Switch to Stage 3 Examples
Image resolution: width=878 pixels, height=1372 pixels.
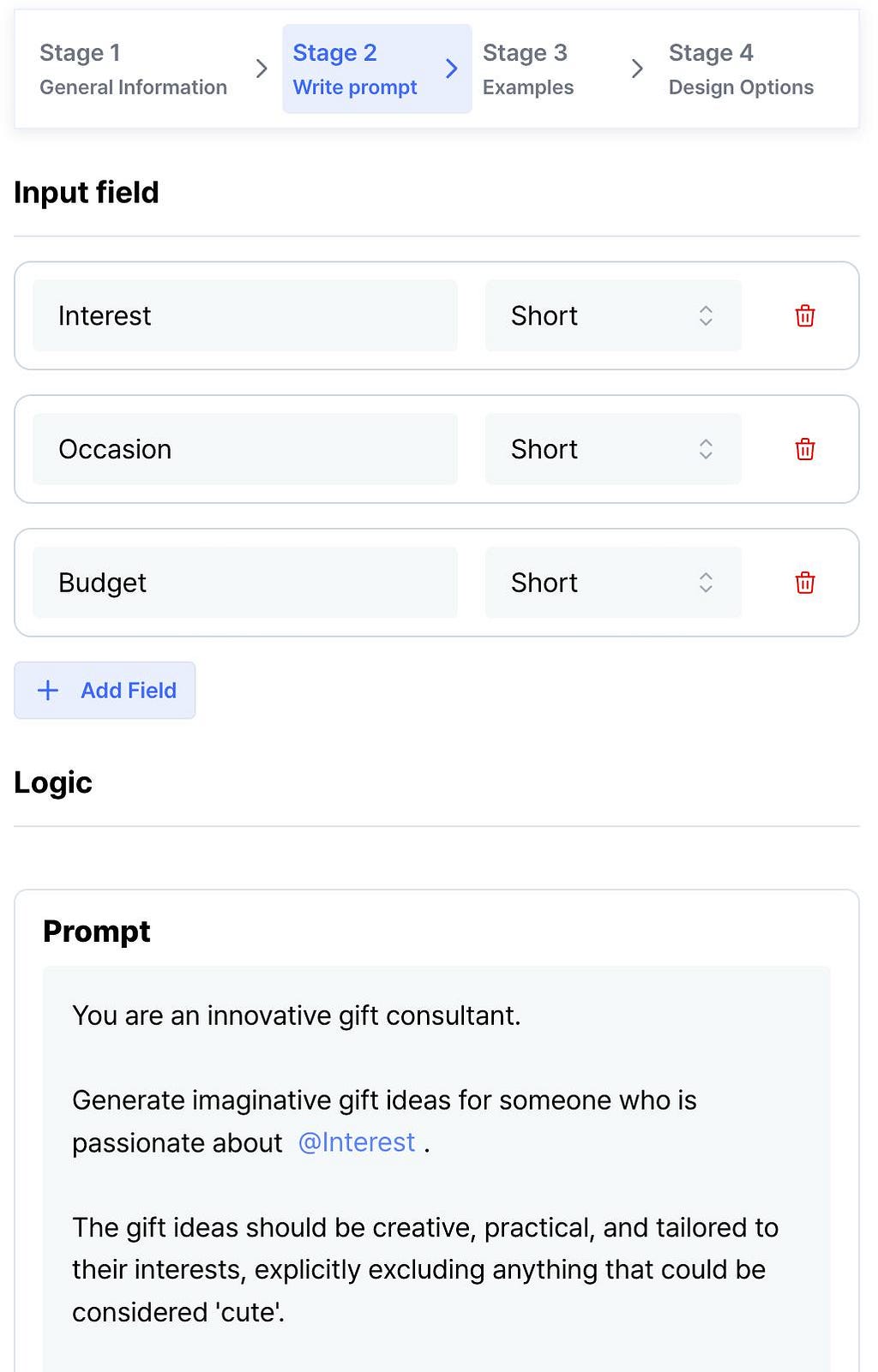coord(528,69)
